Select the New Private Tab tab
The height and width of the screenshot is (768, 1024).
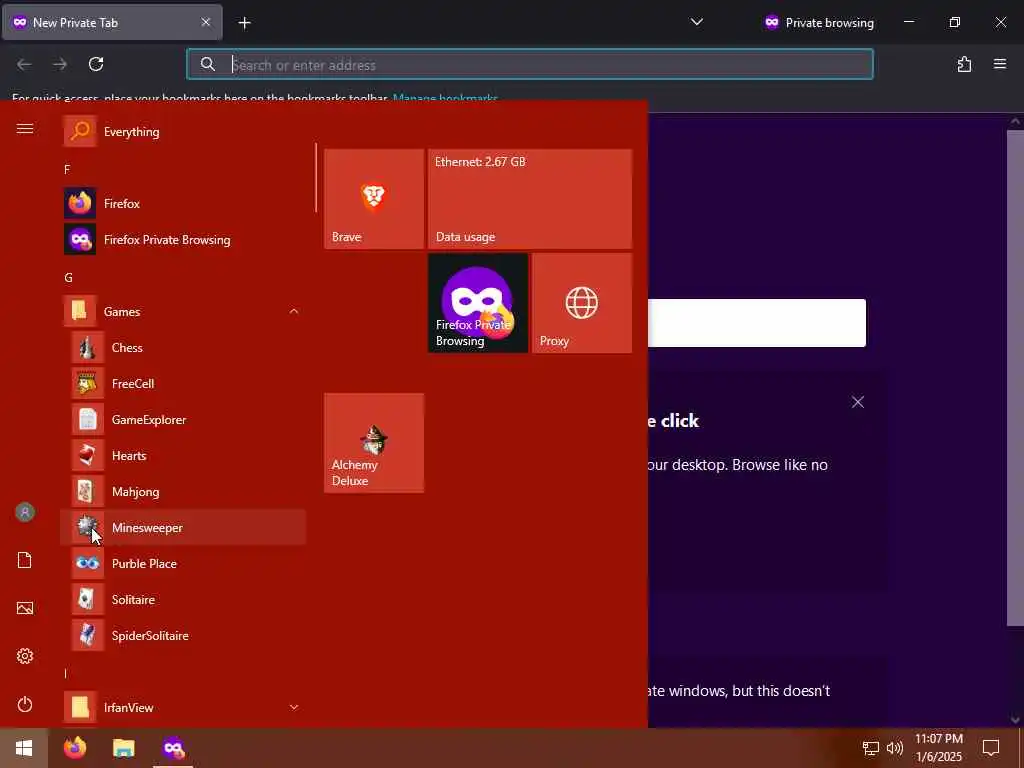click(x=112, y=22)
